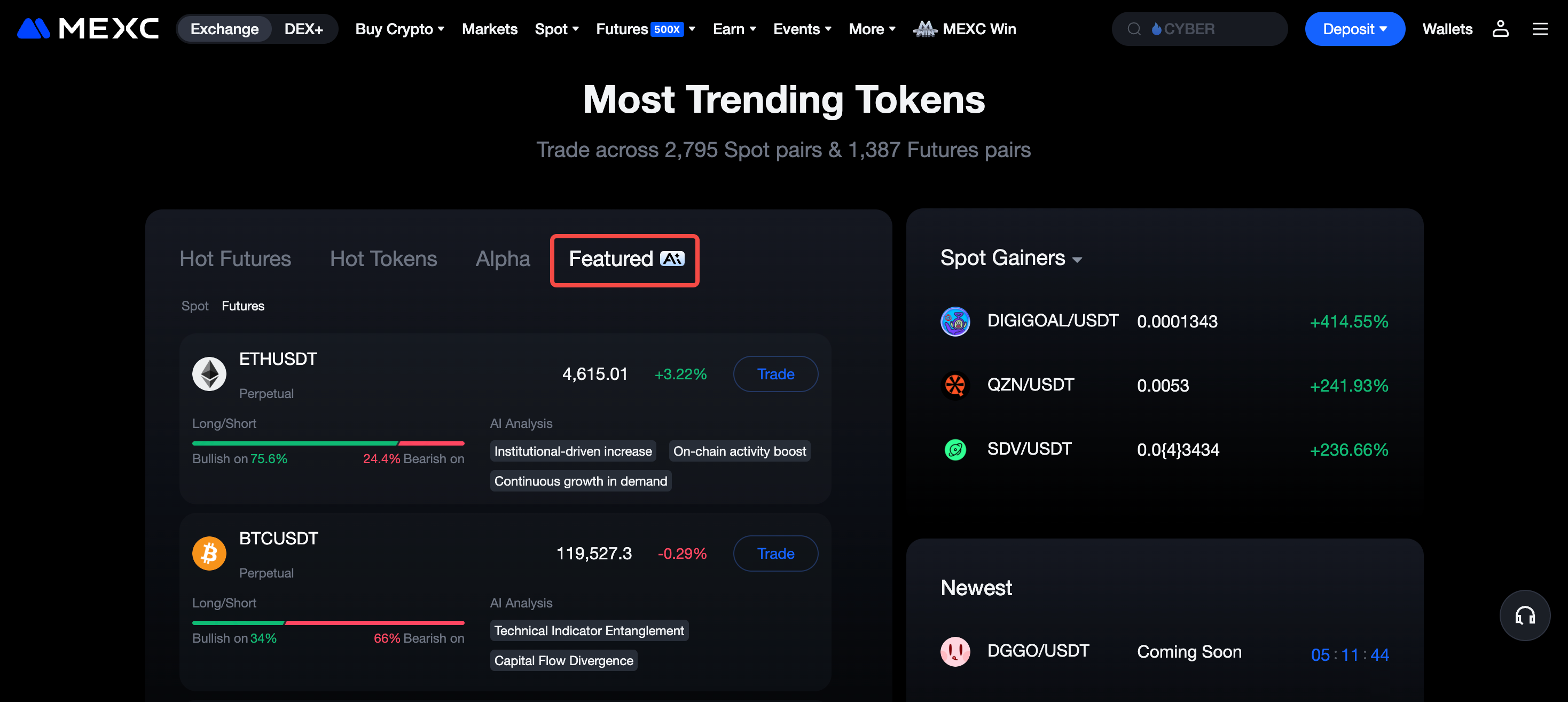
Task: Click the DIGIGOAL token icon
Action: click(955, 322)
